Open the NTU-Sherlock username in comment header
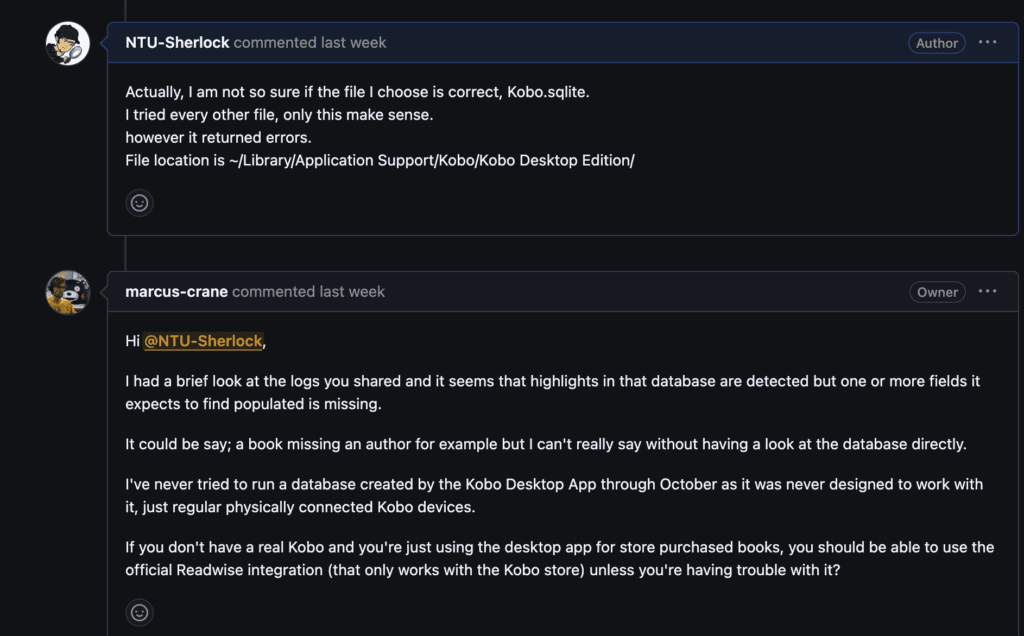 coord(177,43)
